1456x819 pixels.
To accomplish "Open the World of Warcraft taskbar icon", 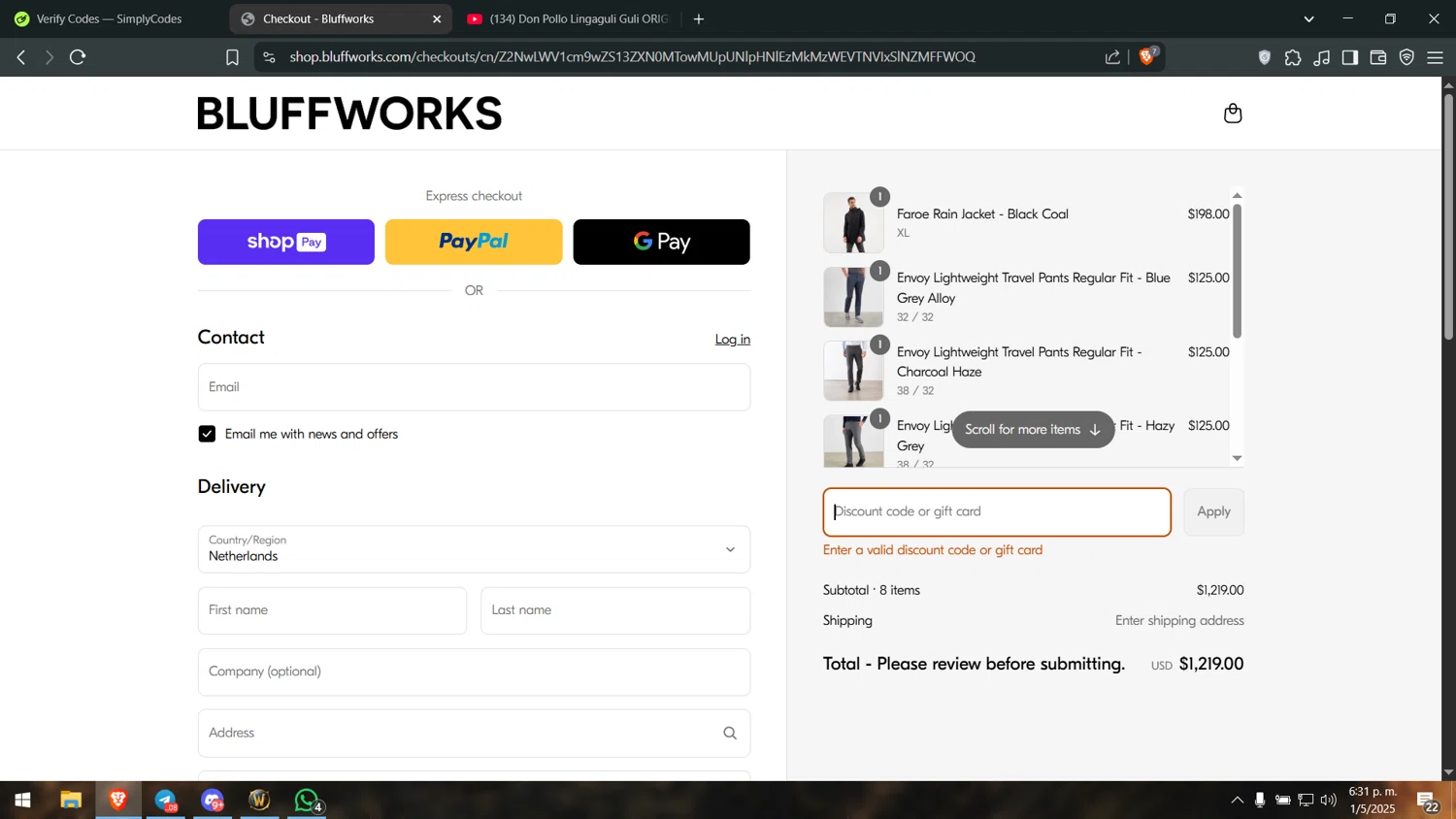I will click(259, 801).
